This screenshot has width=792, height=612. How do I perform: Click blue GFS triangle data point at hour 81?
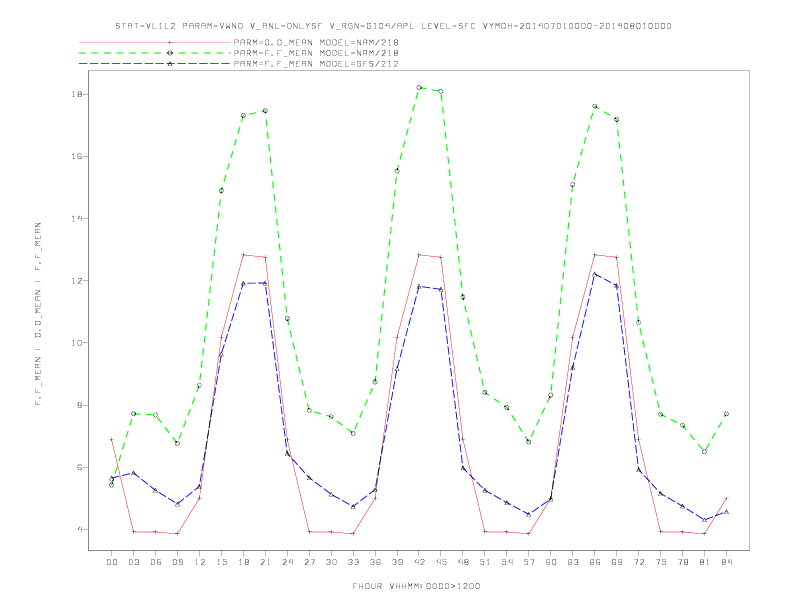click(x=704, y=520)
